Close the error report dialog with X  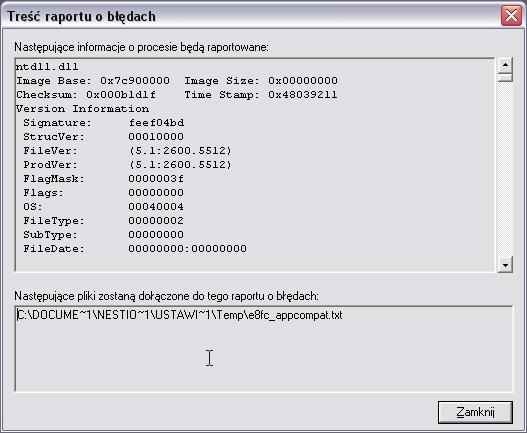511,15
